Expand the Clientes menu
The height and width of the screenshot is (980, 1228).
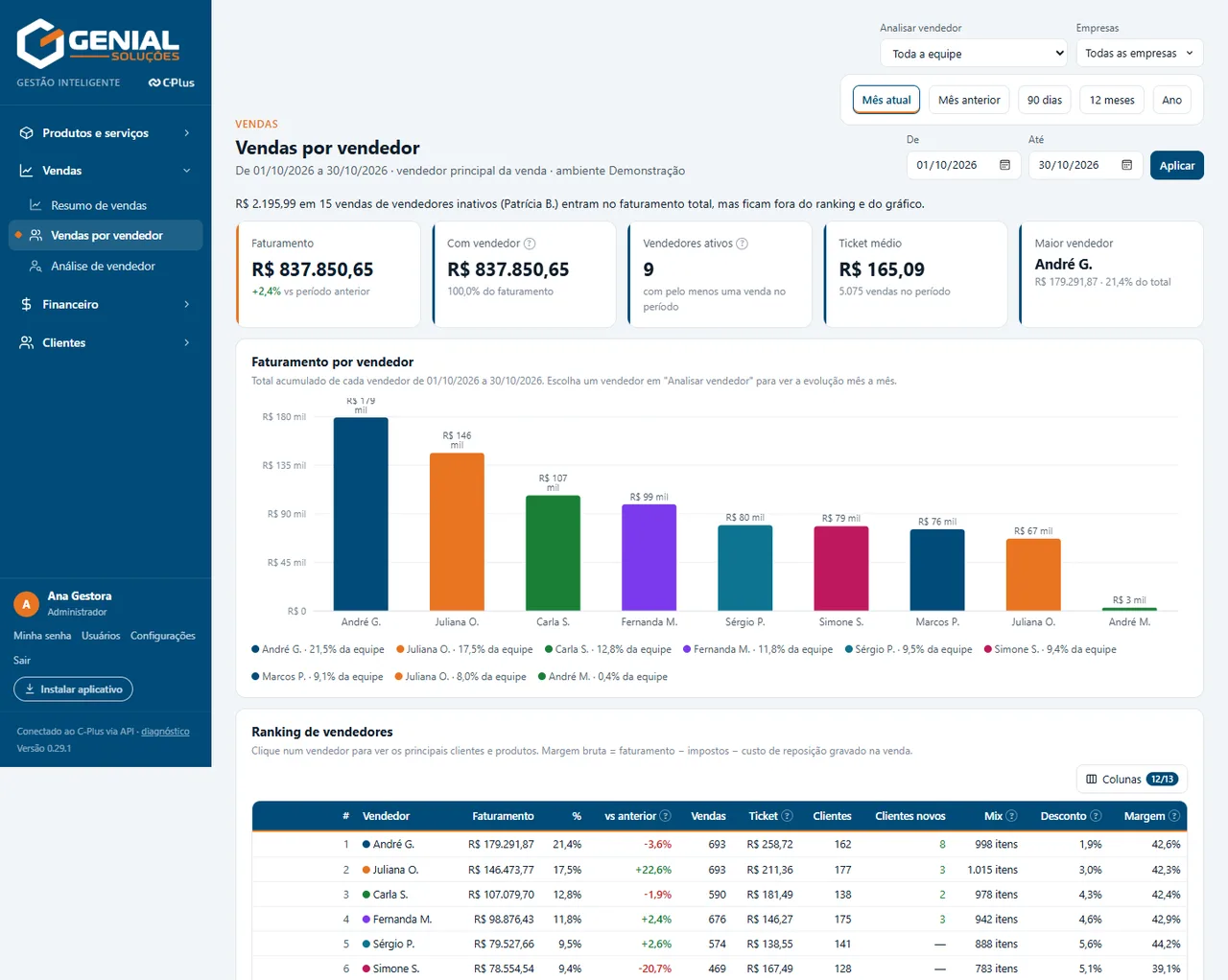[x=106, y=342]
